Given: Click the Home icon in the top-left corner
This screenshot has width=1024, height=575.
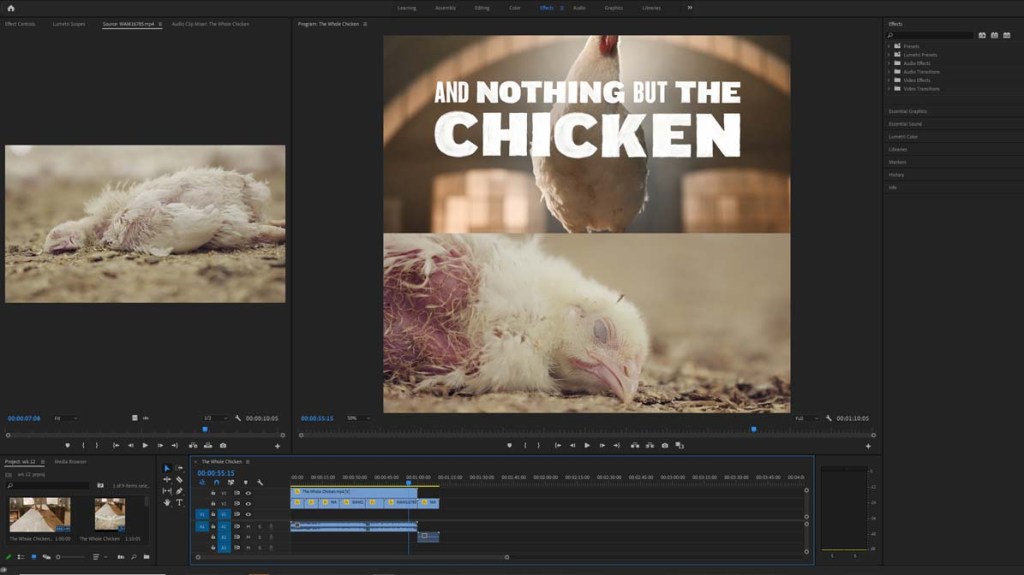Looking at the screenshot, I should pyautogui.click(x=11, y=7).
